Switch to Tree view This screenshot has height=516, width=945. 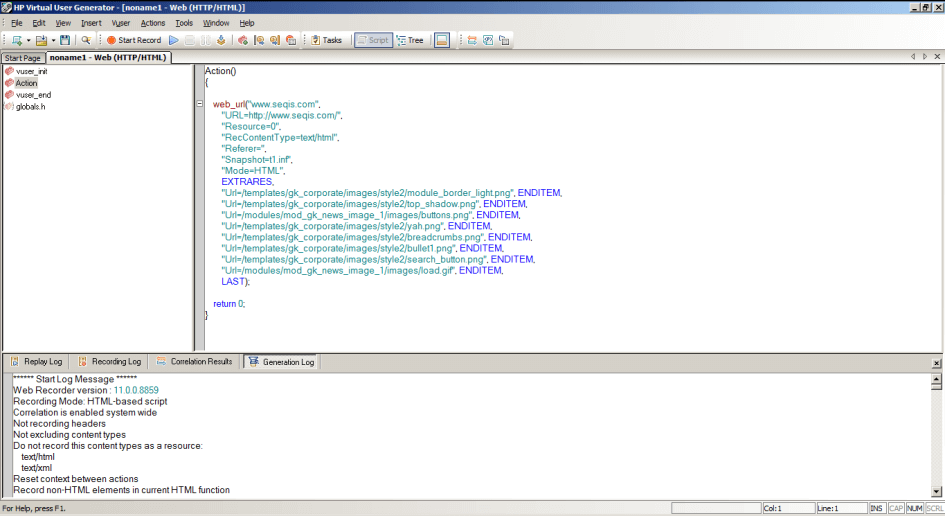[x=410, y=40]
